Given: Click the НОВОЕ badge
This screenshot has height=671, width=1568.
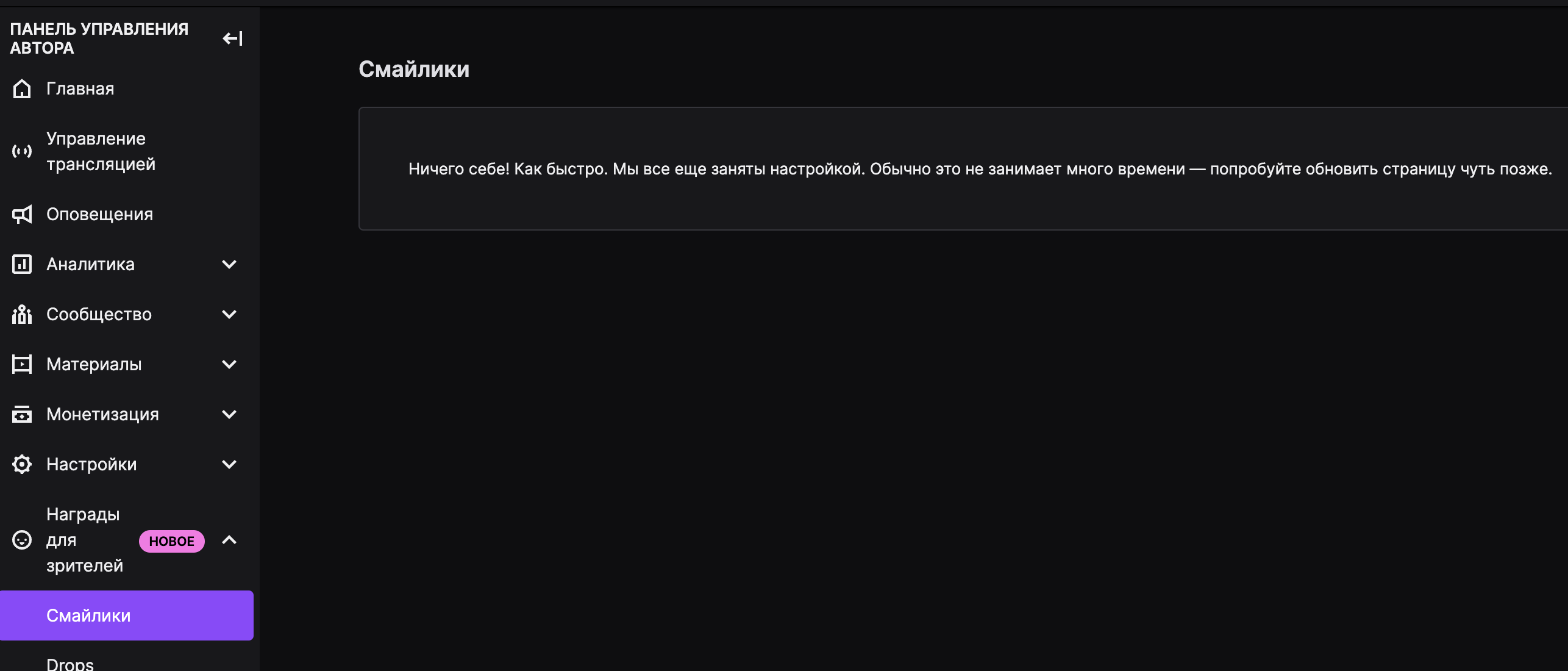Looking at the screenshot, I should tap(171, 542).
